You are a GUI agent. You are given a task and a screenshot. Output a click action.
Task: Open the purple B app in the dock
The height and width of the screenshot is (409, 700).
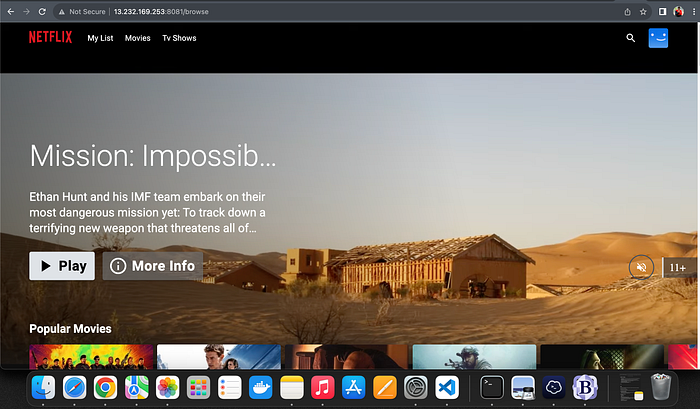tap(585, 387)
